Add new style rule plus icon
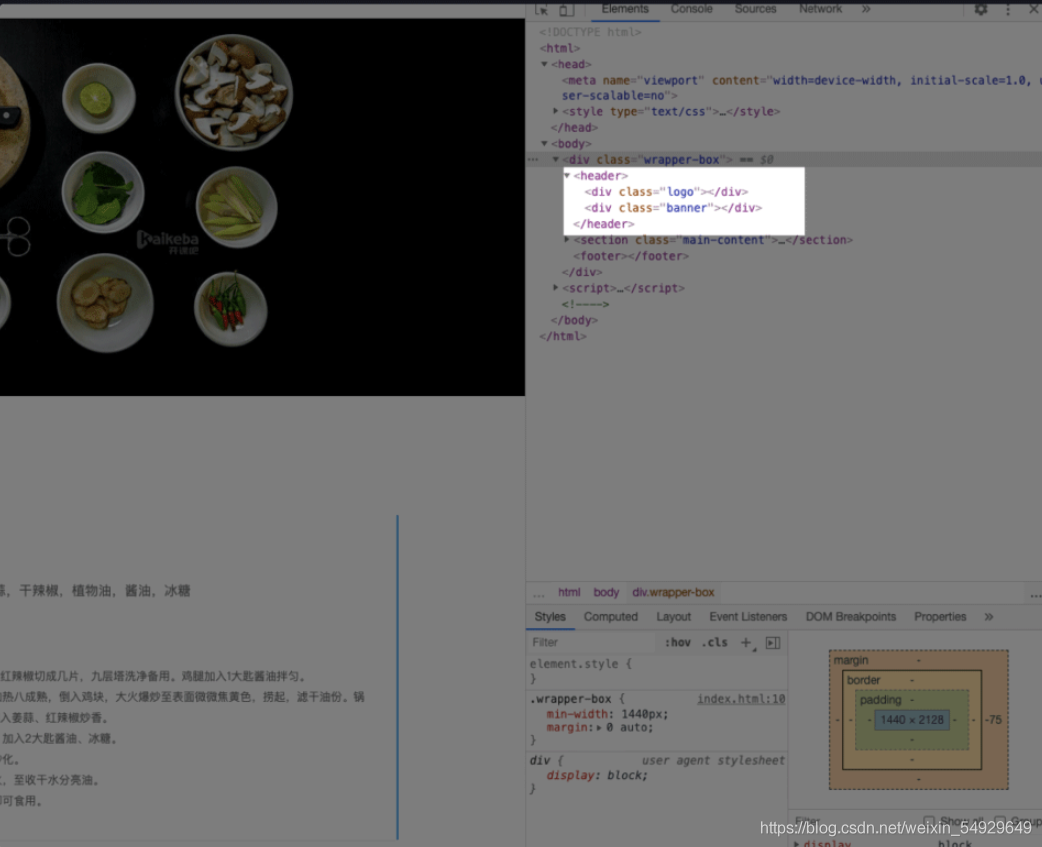Screen dimensions: 1042x847 746,642
